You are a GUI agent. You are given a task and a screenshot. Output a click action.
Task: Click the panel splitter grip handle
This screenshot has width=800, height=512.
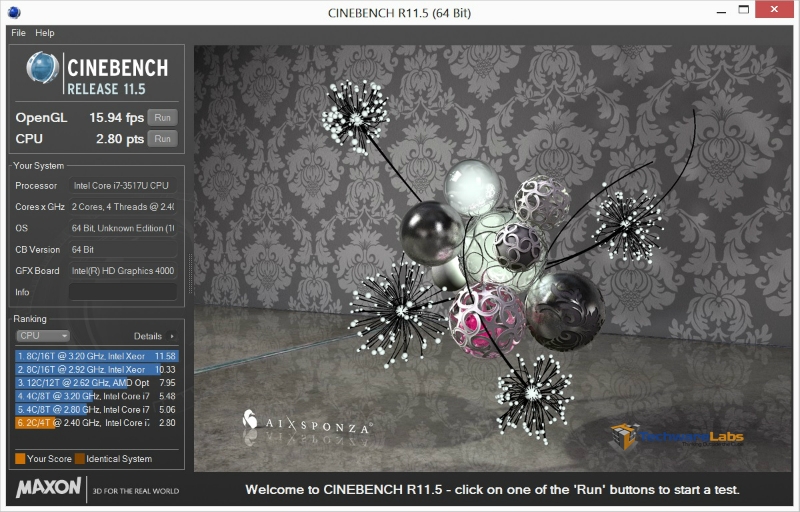(x=191, y=274)
